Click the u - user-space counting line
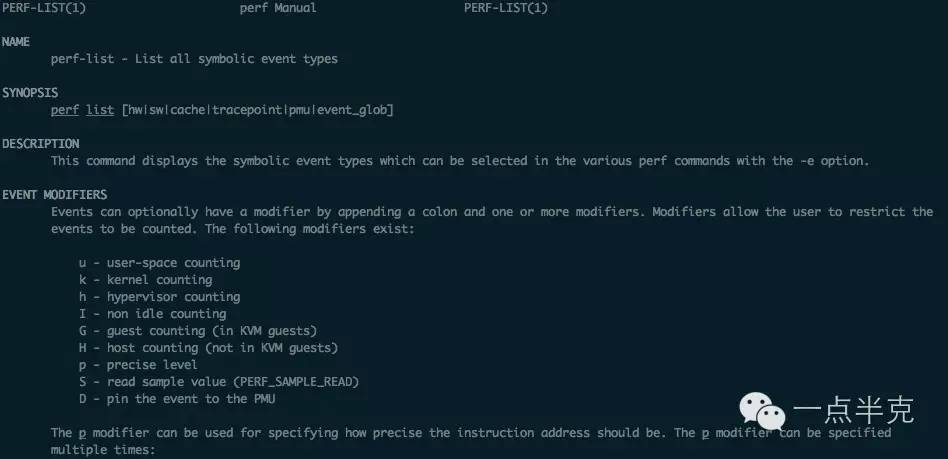This screenshot has height=459, width=948. [x=160, y=263]
